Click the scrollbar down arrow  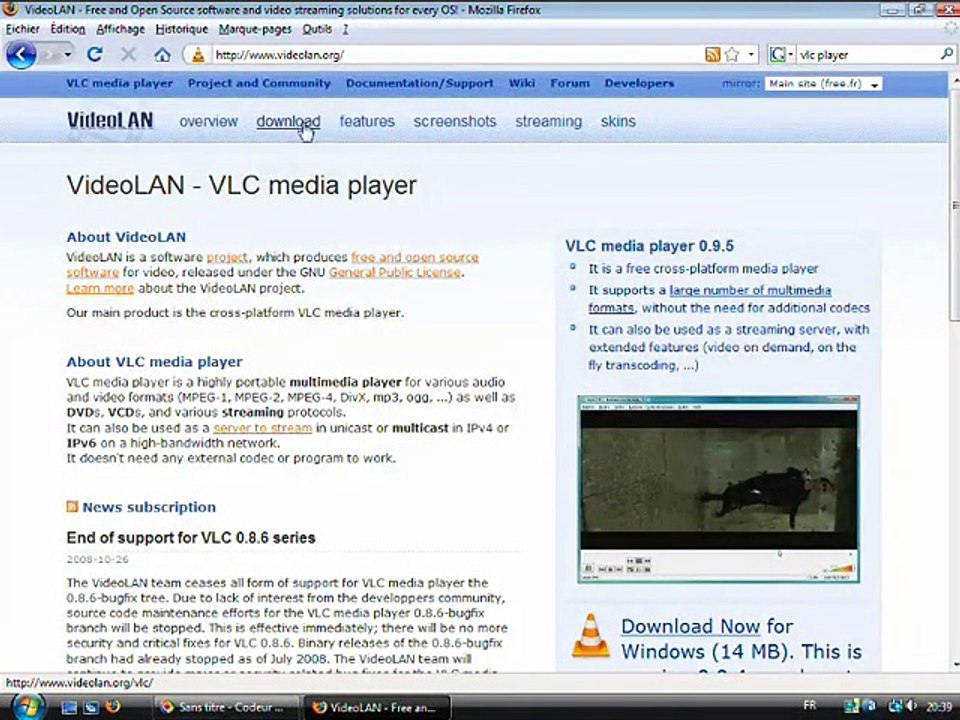954,665
